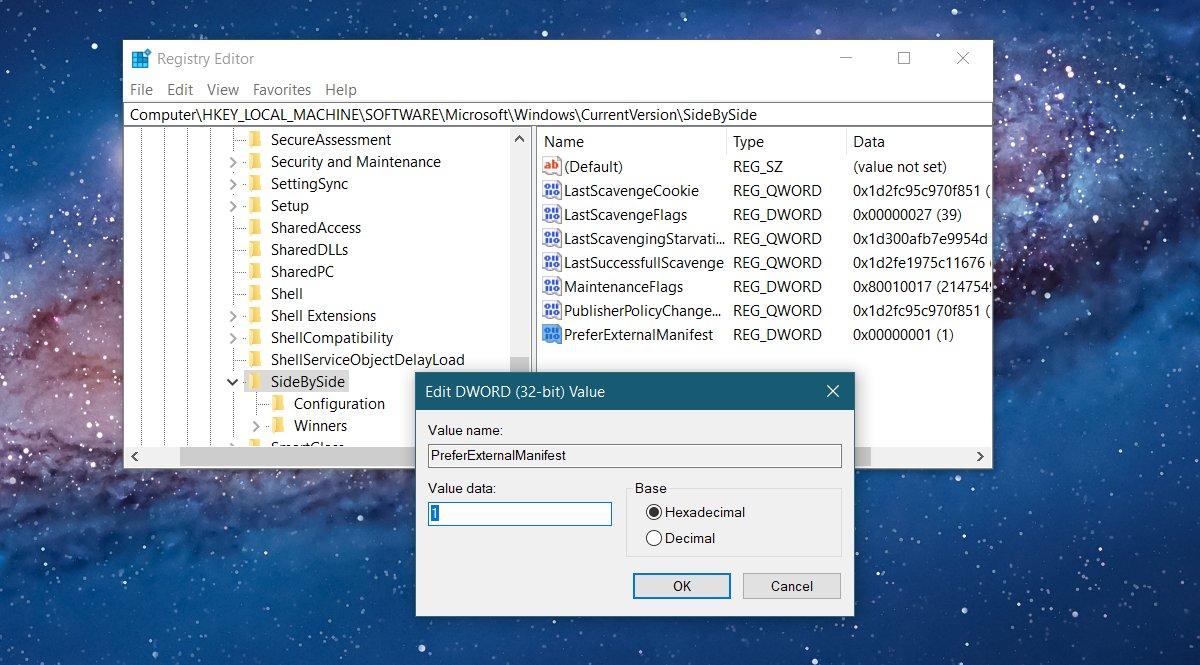Open the Edit menu
This screenshot has height=665, width=1200.
point(180,90)
